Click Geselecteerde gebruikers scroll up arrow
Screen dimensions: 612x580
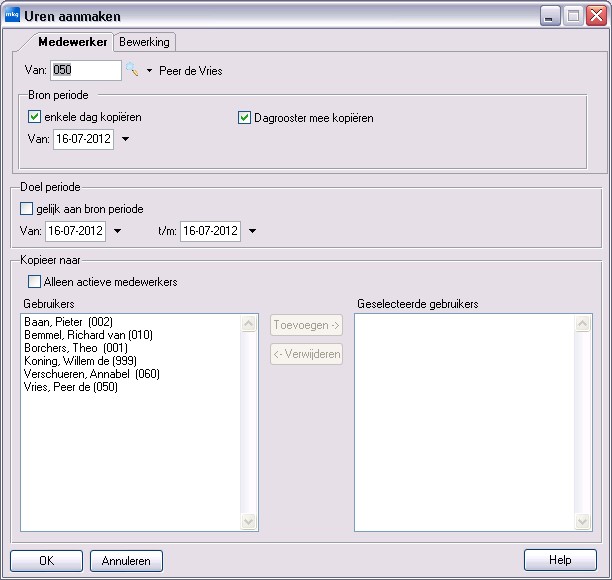[582, 324]
